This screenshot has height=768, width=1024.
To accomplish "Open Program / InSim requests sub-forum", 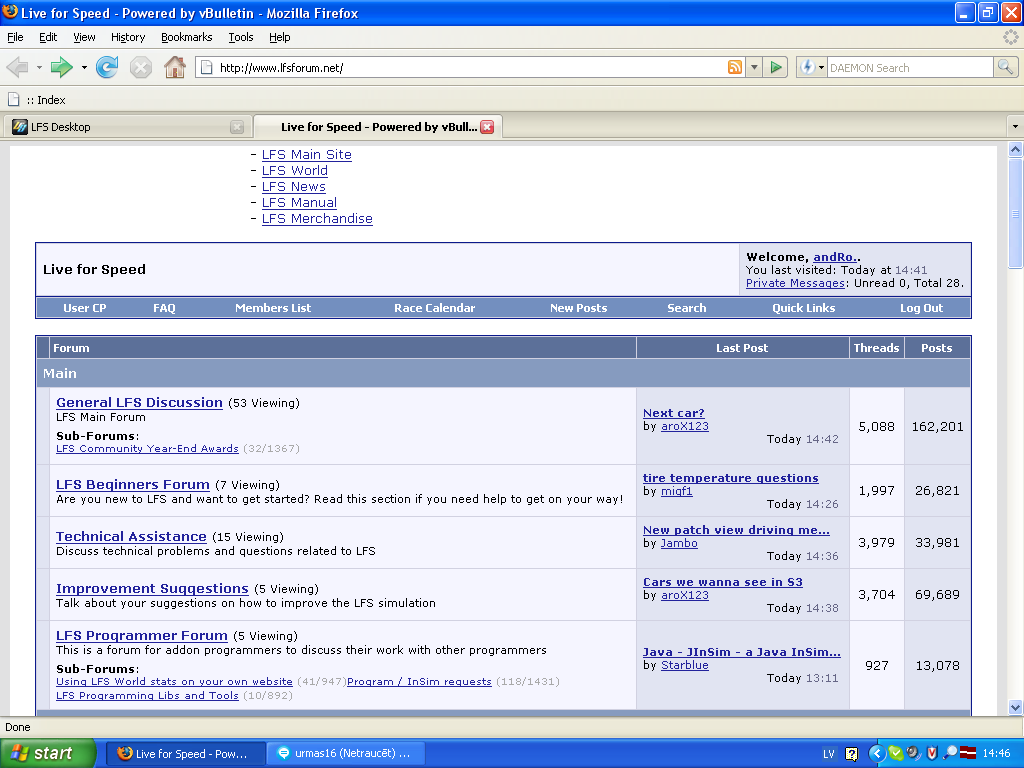I will pos(419,682).
